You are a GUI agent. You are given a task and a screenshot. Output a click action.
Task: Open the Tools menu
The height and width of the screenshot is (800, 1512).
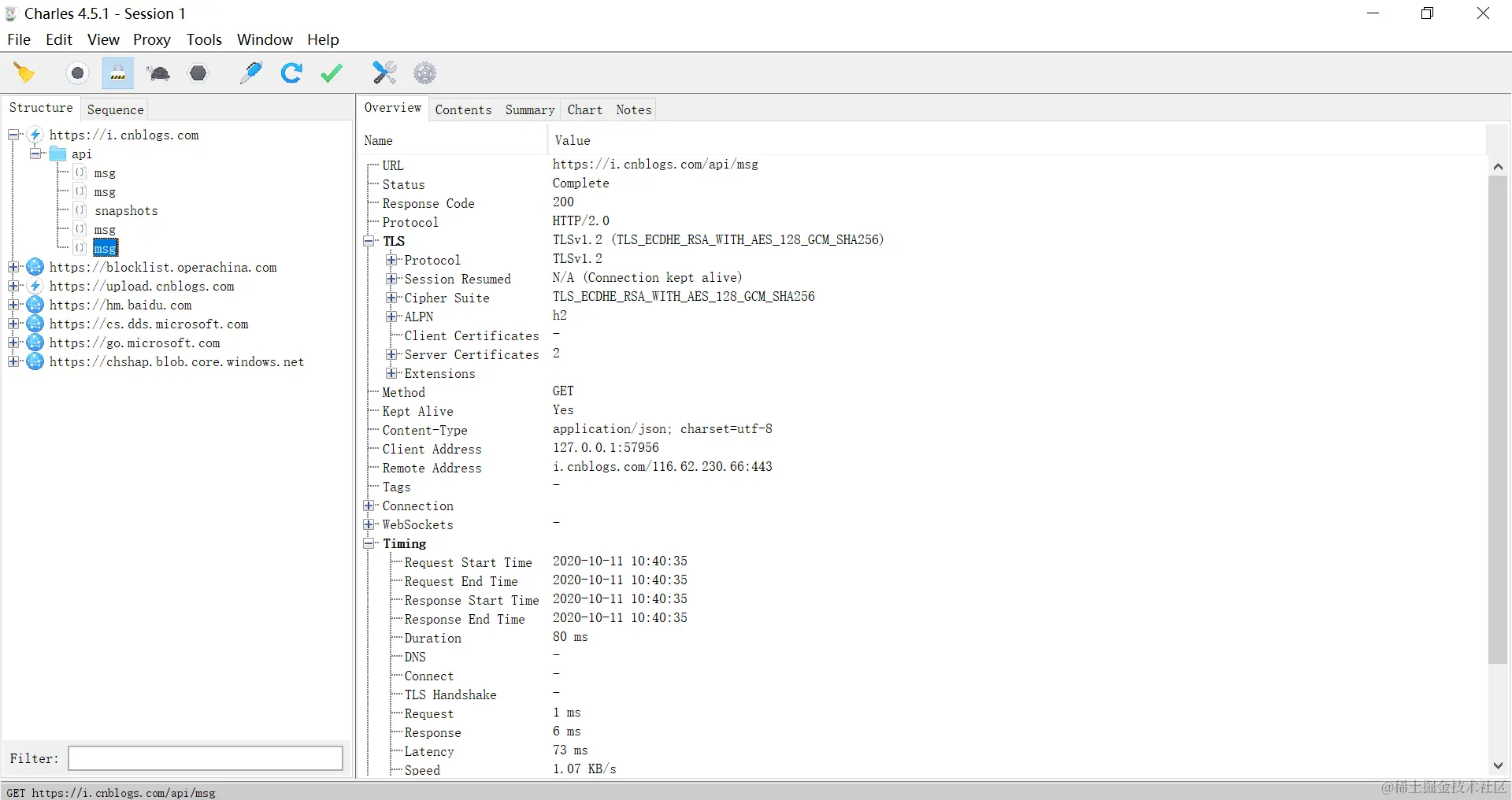[204, 39]
